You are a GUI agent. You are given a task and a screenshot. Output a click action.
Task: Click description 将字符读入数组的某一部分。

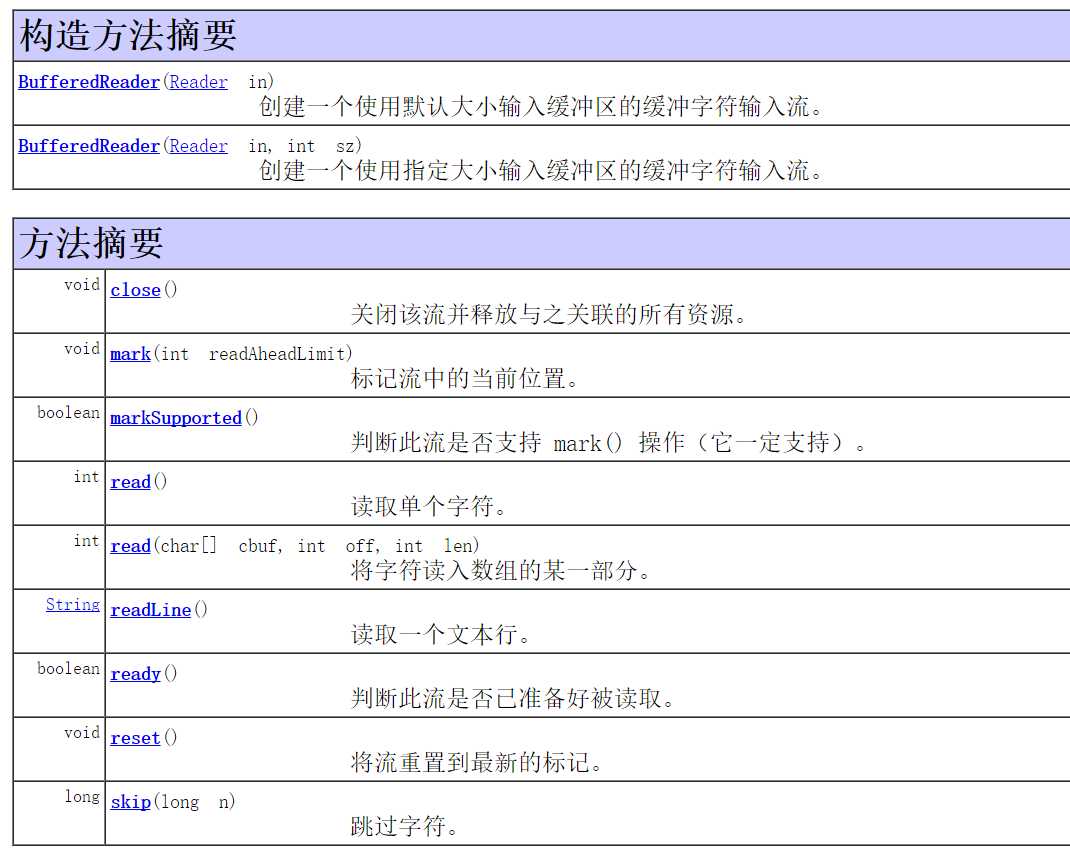(502, 571)
